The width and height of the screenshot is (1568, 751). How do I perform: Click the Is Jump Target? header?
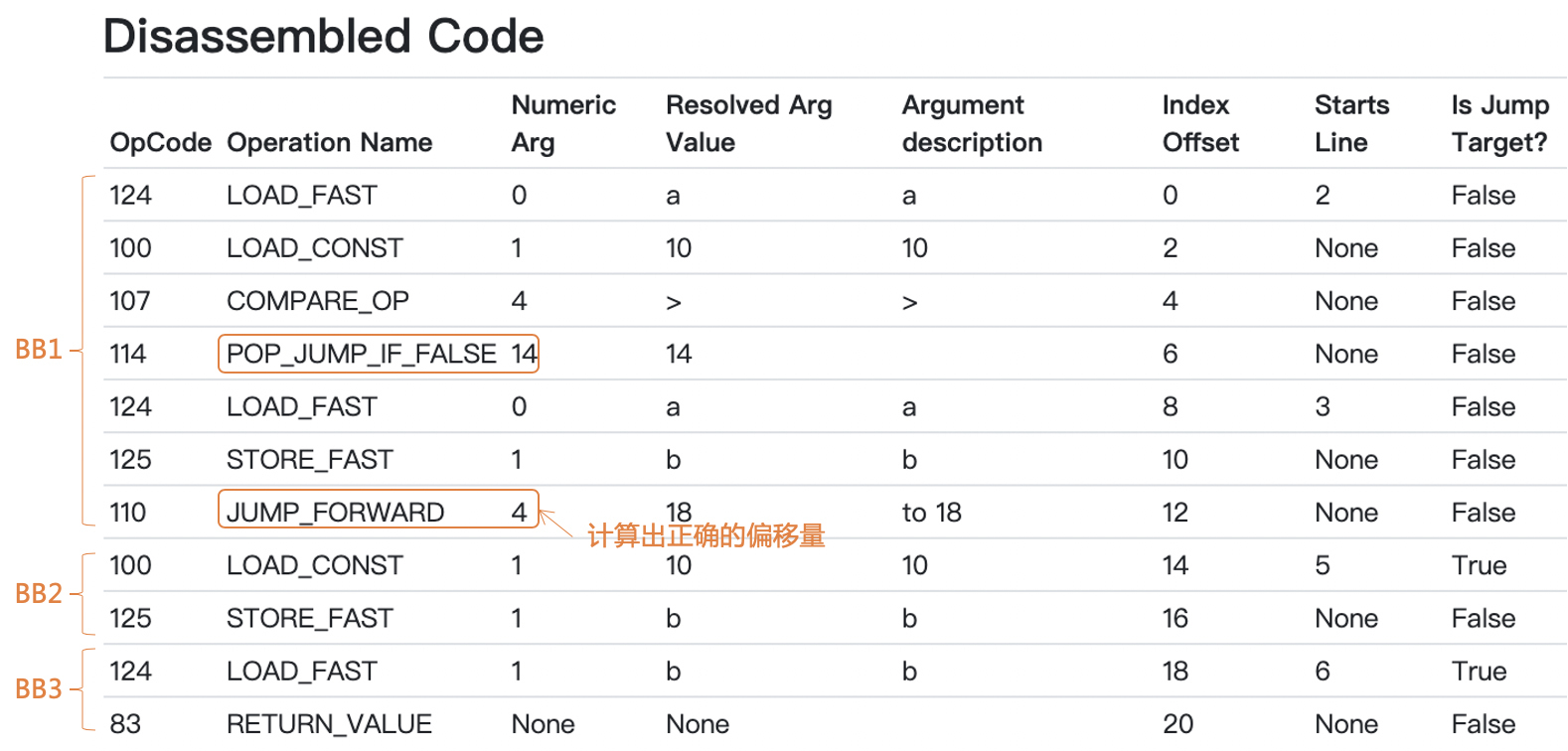1498,123
